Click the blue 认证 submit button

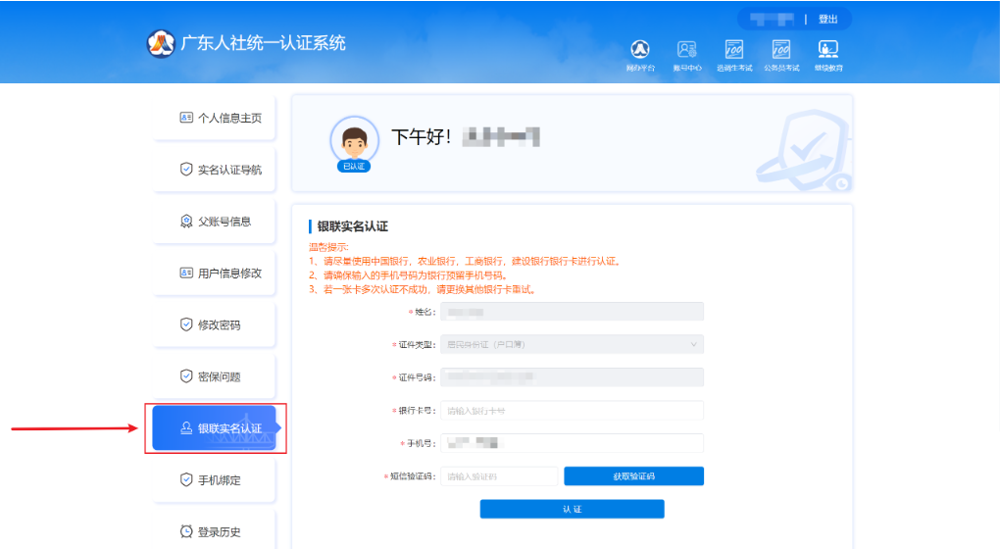[x=572, y=509]
